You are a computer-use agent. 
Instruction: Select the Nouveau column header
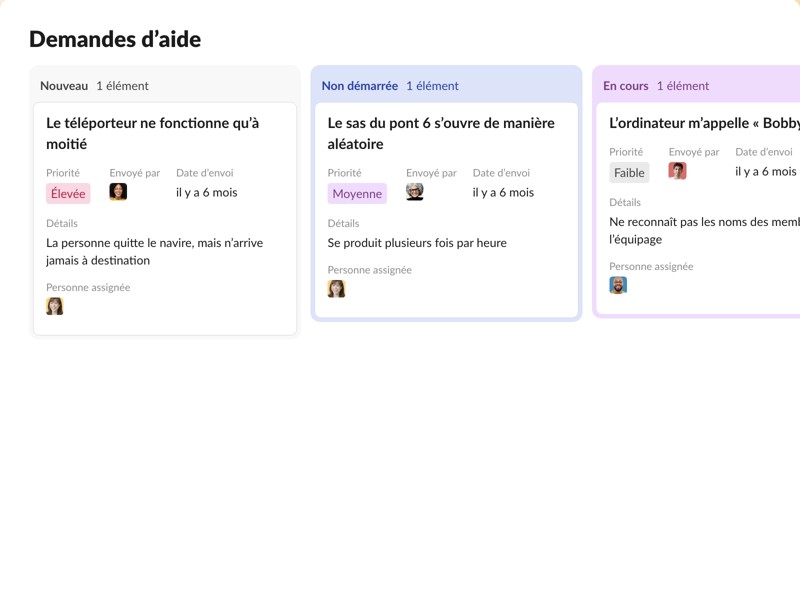tap(64, 86)
